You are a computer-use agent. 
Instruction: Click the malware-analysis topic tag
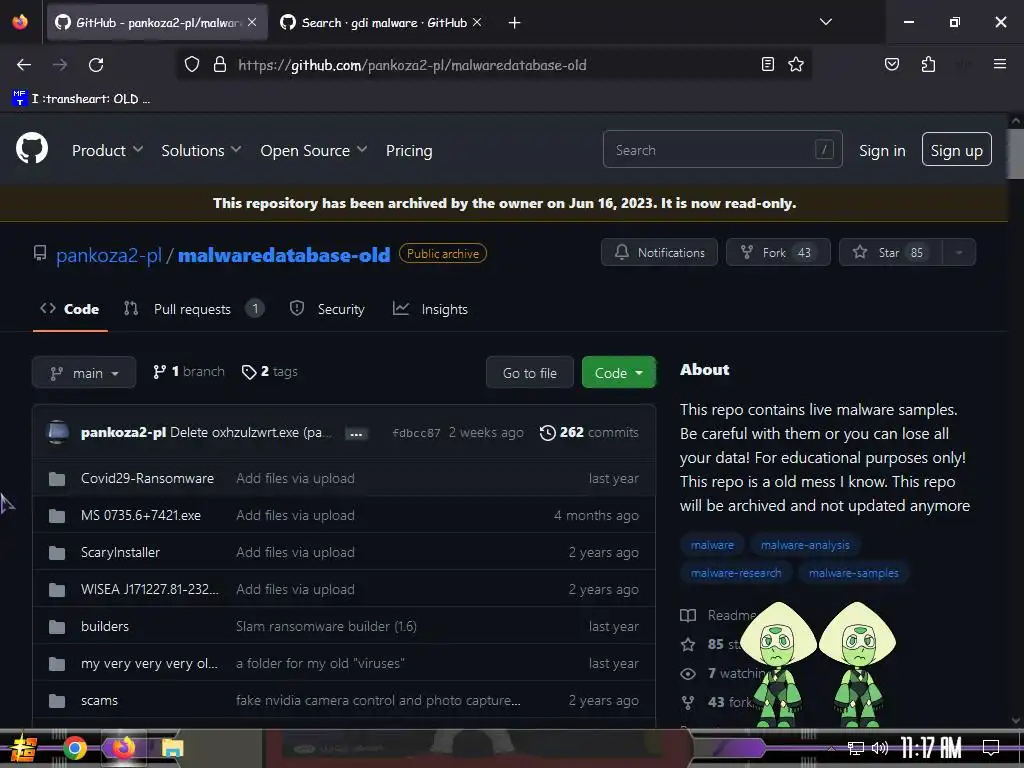[805, 545]
